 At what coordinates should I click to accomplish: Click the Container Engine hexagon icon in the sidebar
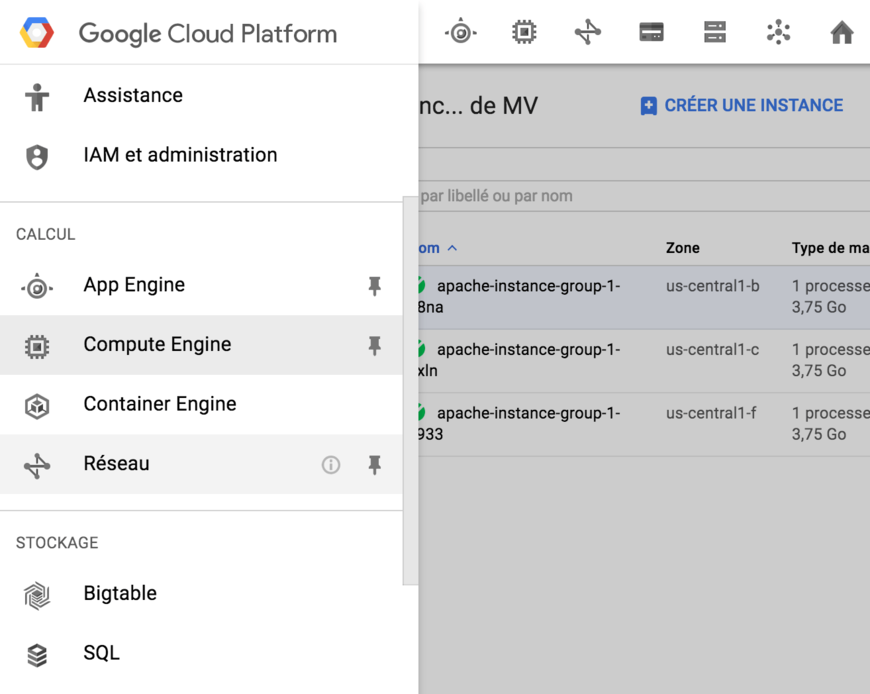click(37, 405)
